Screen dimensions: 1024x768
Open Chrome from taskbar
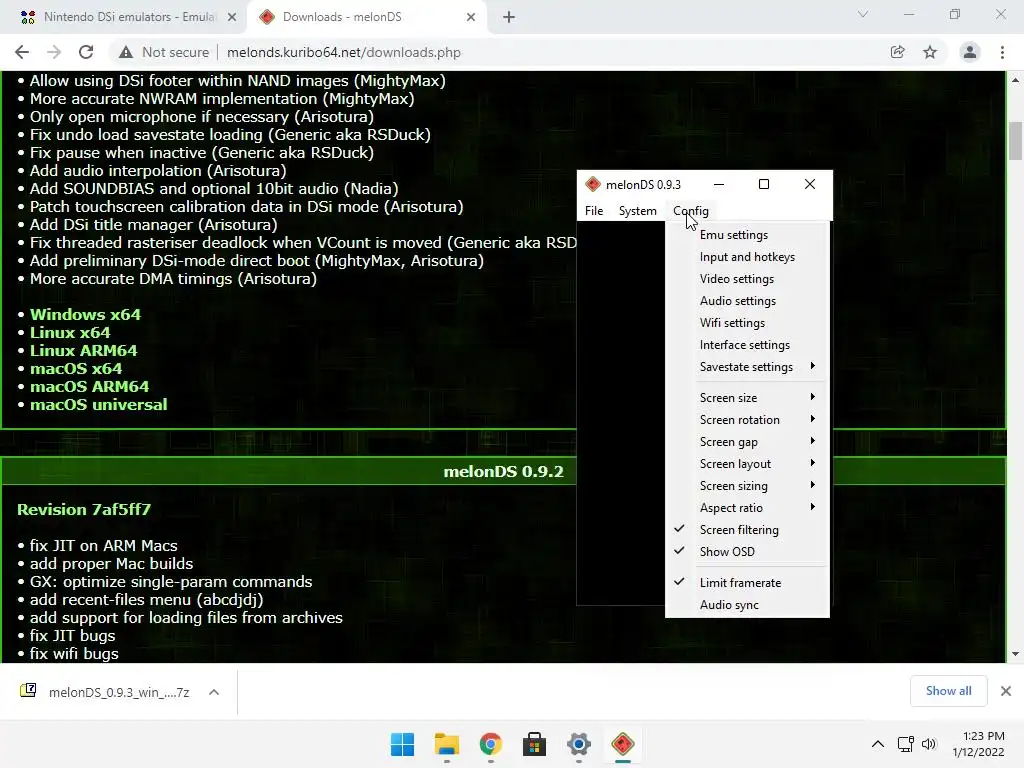490,744
